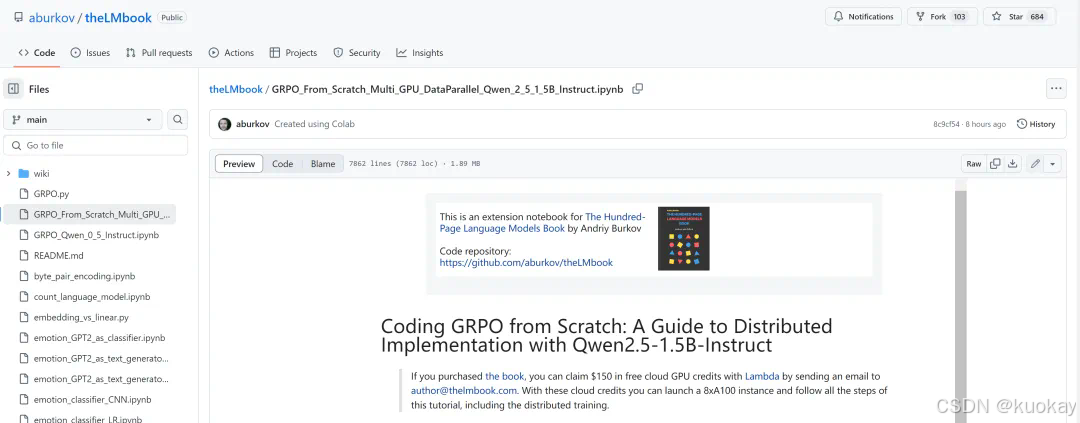Switch to the Blame view toggle

(x=322, y=164)
